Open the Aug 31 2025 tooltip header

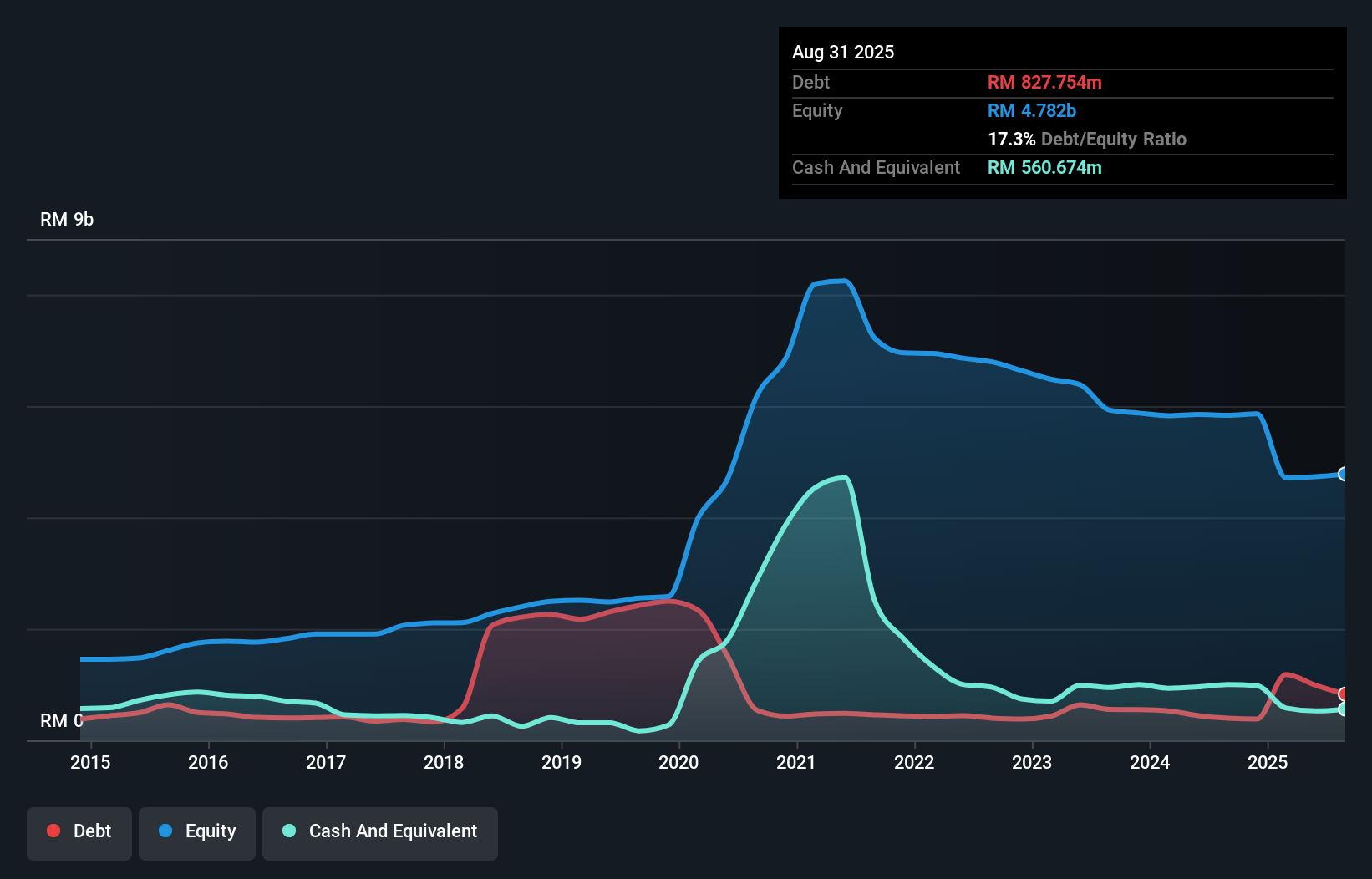click(843, 52)
